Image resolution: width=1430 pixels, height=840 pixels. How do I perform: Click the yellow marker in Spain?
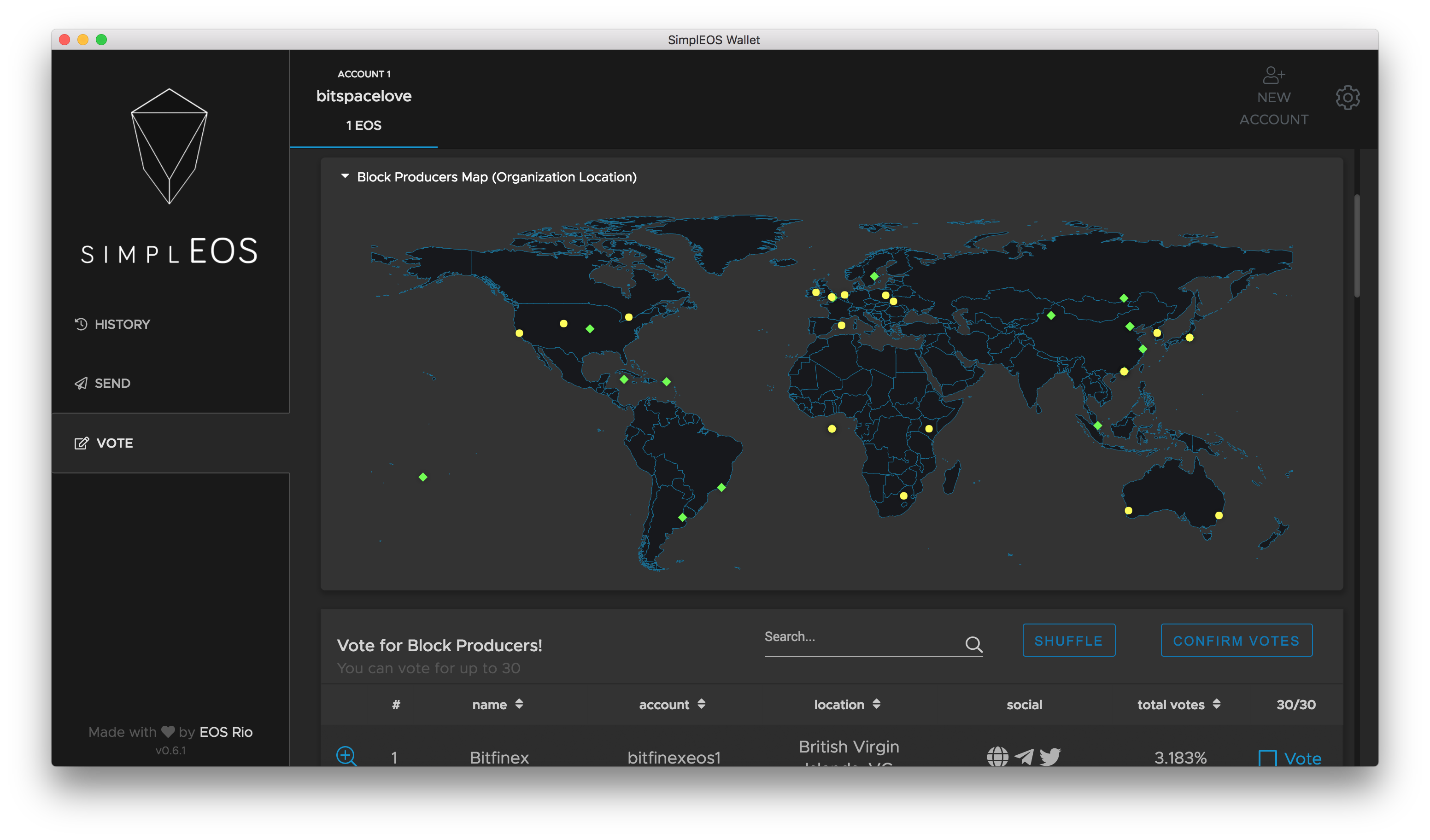[x=842, y=326]
